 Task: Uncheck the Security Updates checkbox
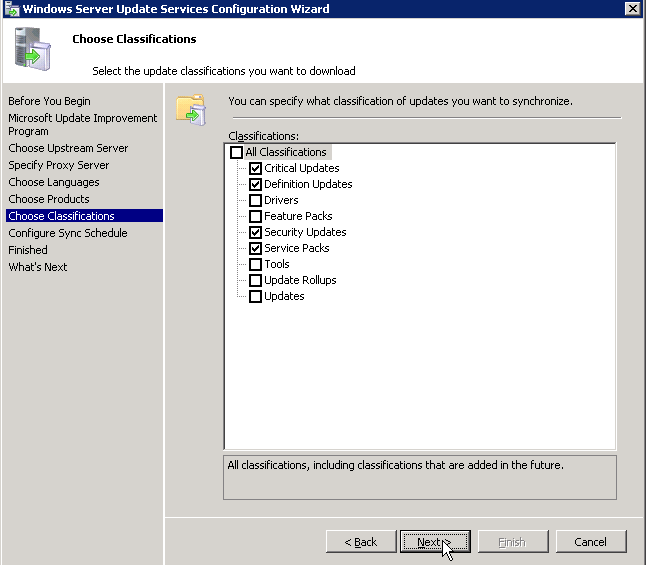(255, 232)
